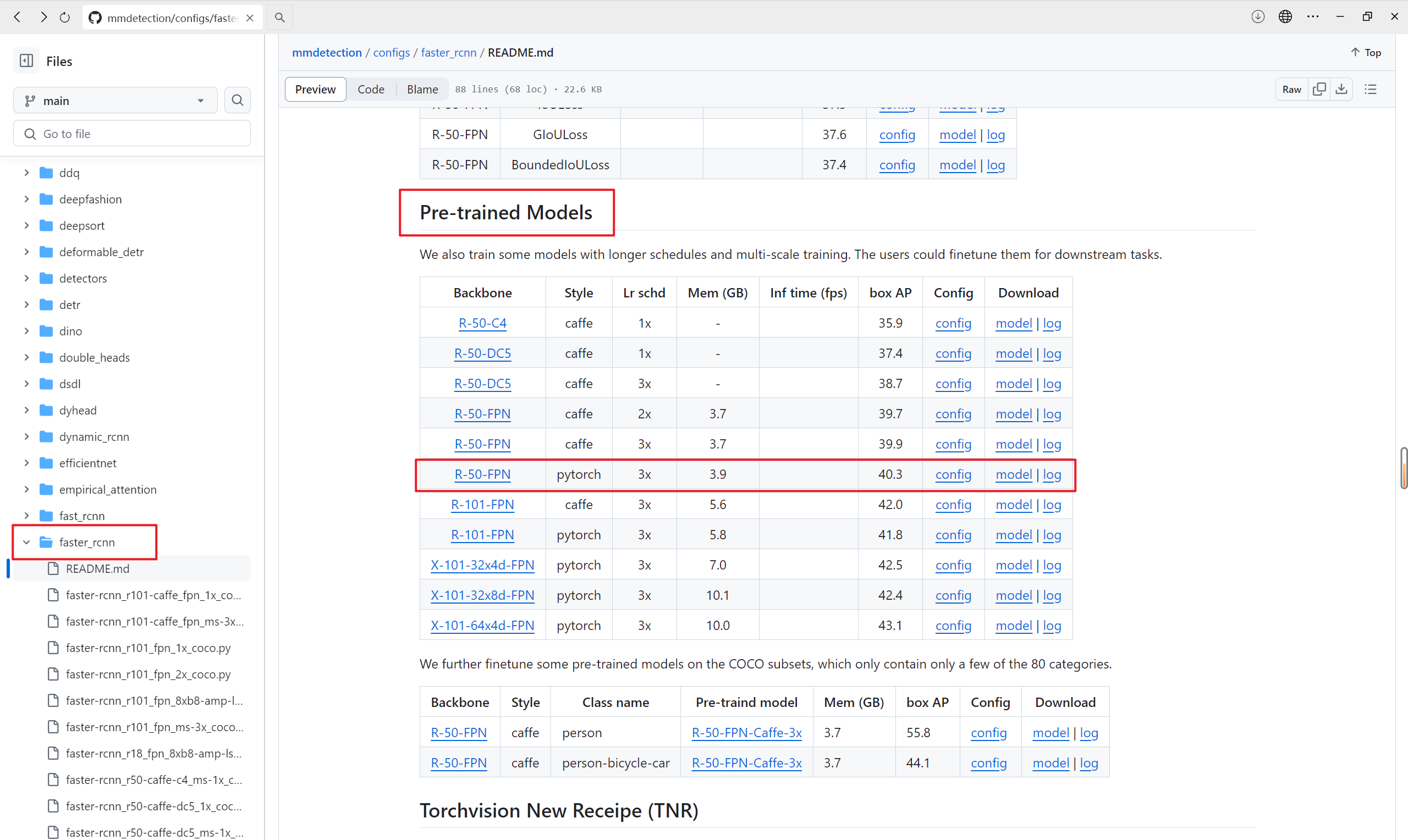Image resolution: width=1408 pixels, height=840 pixels.
Task: Open the main branch dropdown
Action: [115, 101]
